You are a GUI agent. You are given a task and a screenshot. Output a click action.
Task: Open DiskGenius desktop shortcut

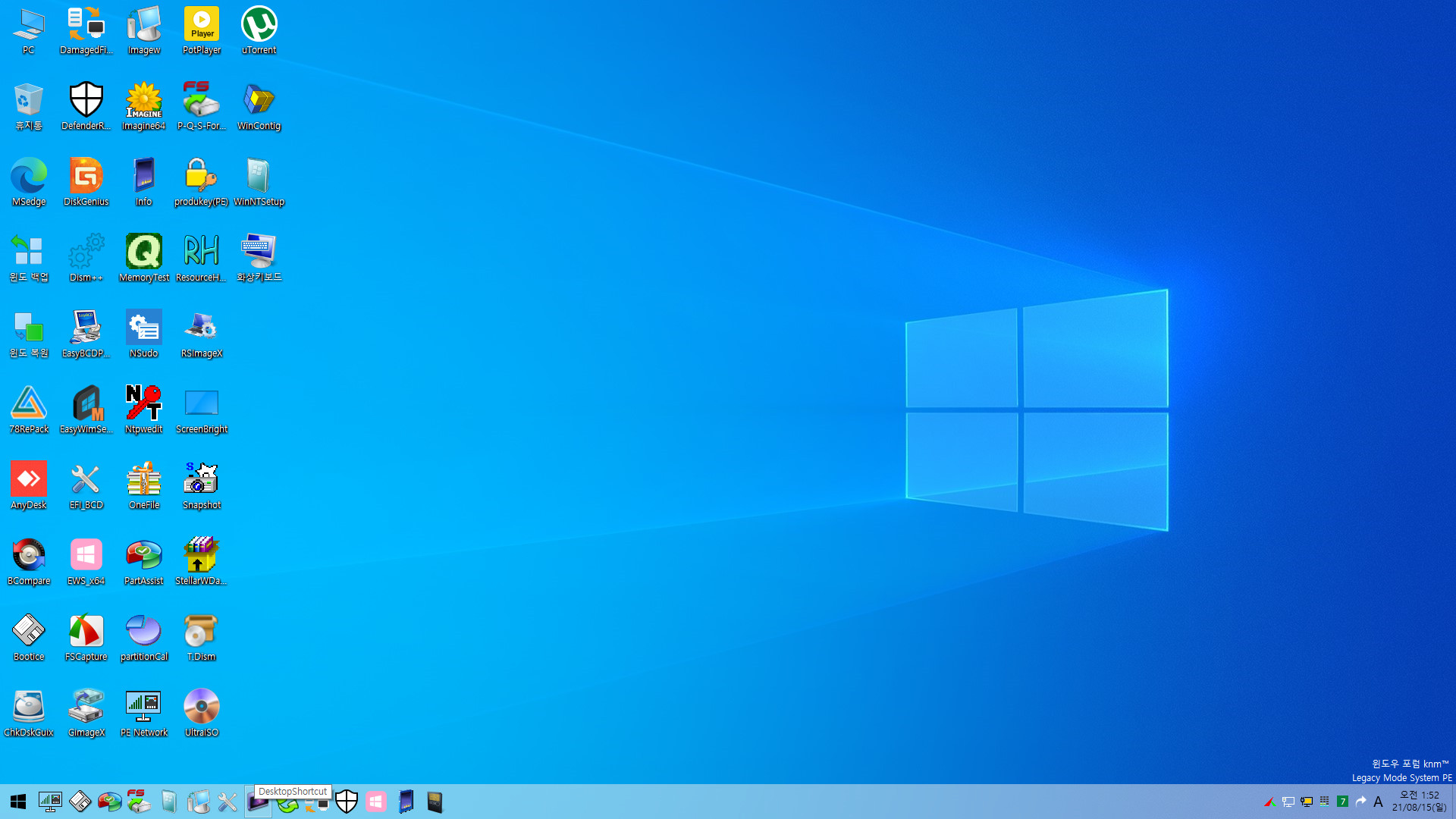point(86,183)
